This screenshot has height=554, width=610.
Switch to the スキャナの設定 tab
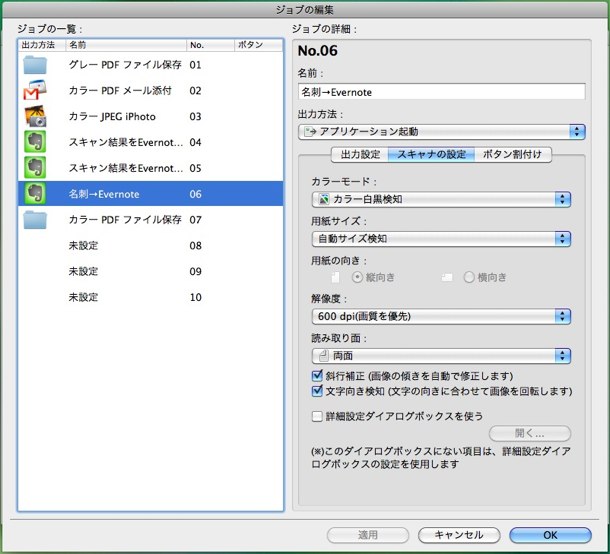(x=431, y=154)
